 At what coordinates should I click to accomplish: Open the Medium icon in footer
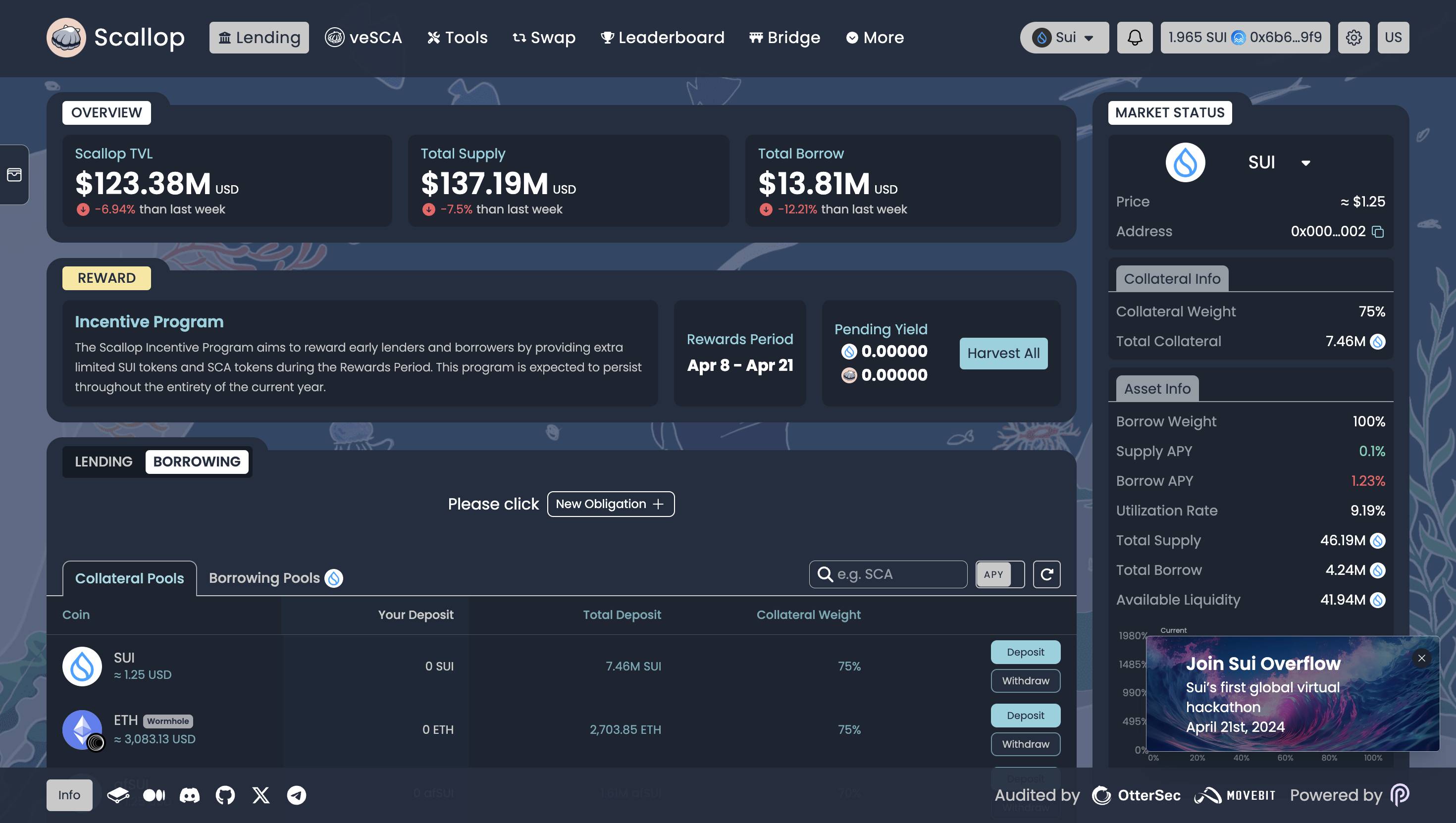pyautogui.click(x=154, y=795)
